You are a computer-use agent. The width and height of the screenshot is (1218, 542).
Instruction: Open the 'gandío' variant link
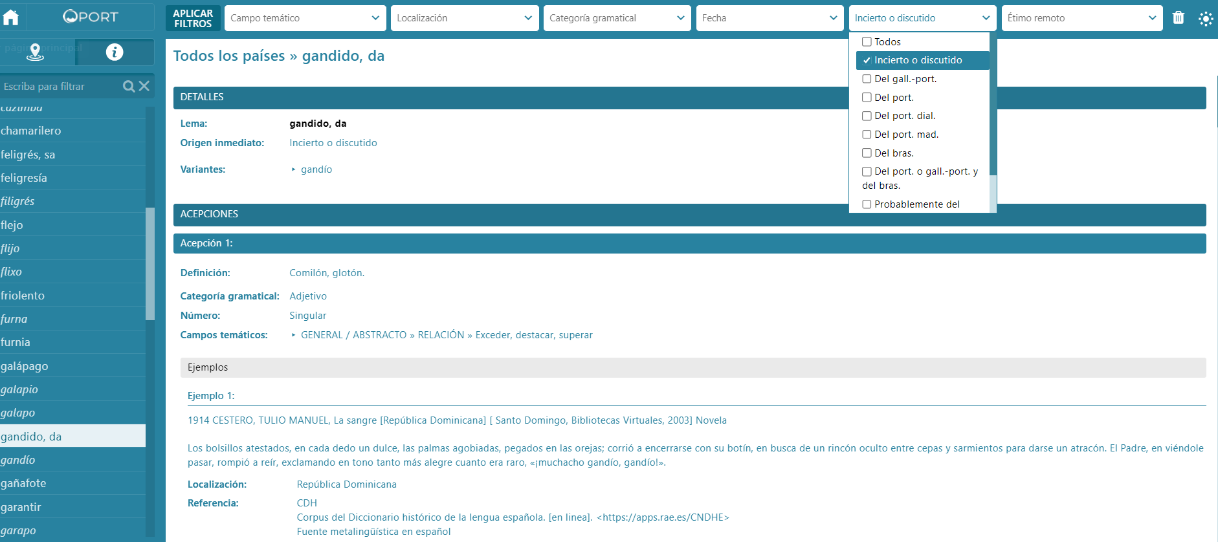[316, 170]
